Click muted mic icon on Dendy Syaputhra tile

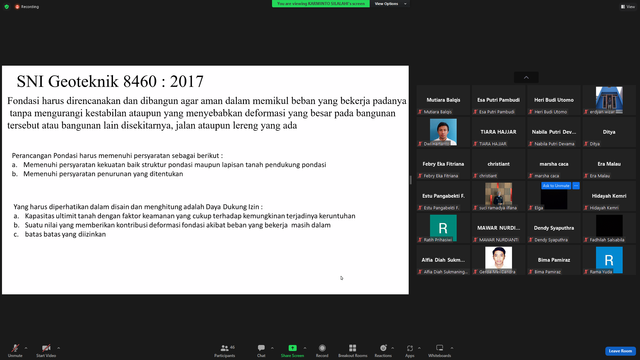531,240
